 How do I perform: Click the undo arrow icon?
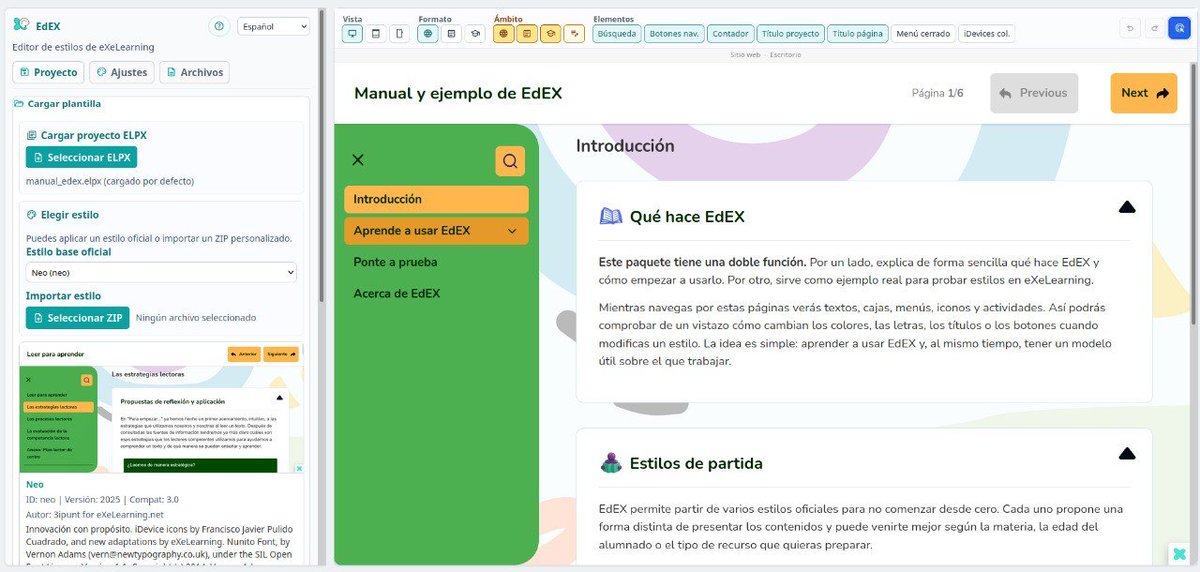coord(1131,28)
